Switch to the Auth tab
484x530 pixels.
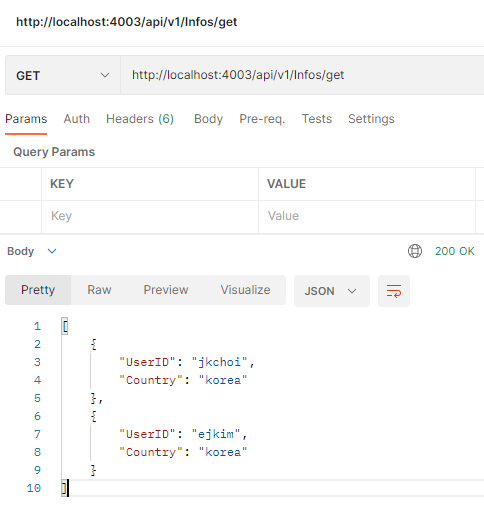click(x=77, y=119)
